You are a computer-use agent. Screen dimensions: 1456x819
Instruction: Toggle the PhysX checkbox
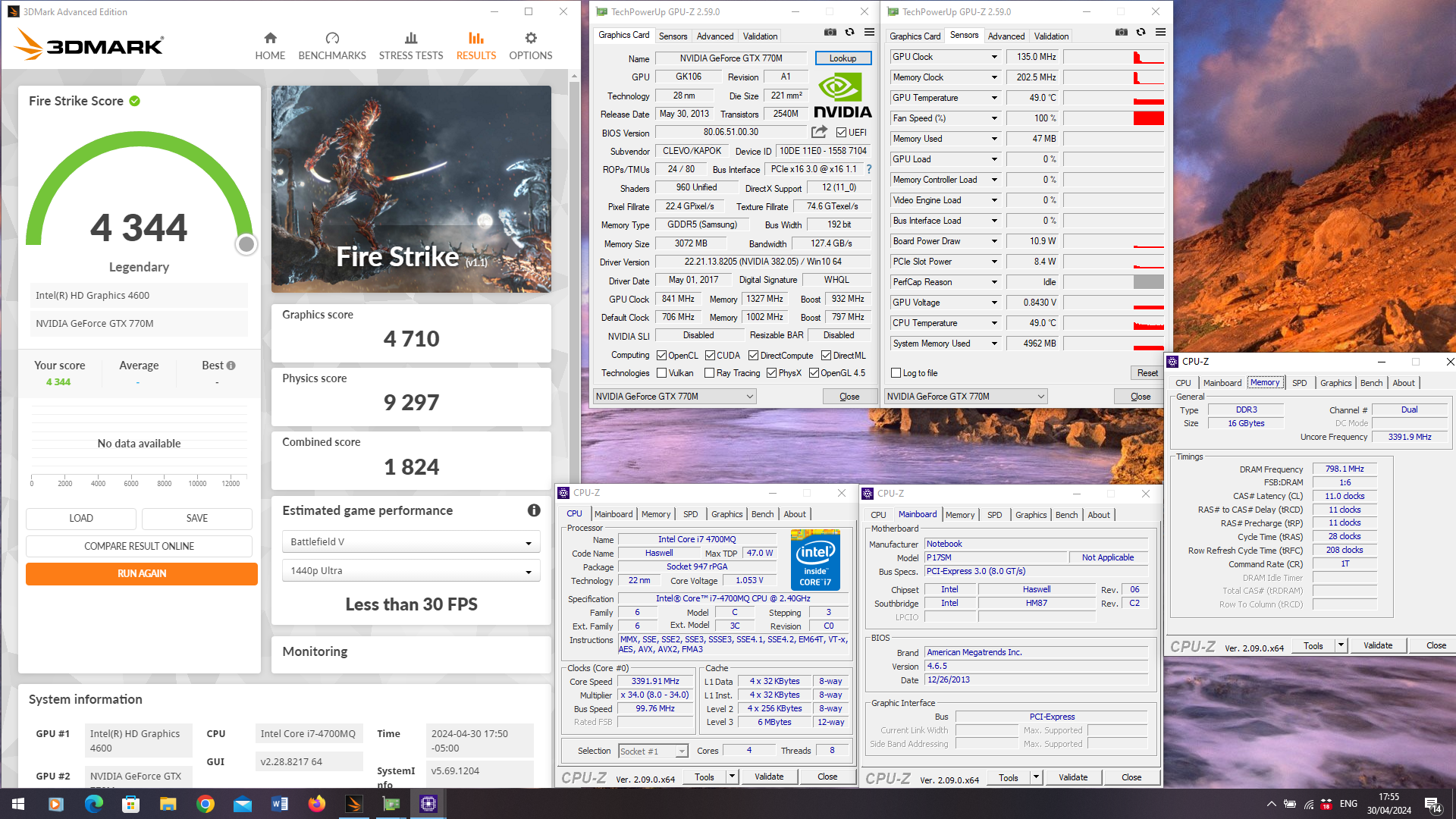pyautogui.click(x=771, y=373)
